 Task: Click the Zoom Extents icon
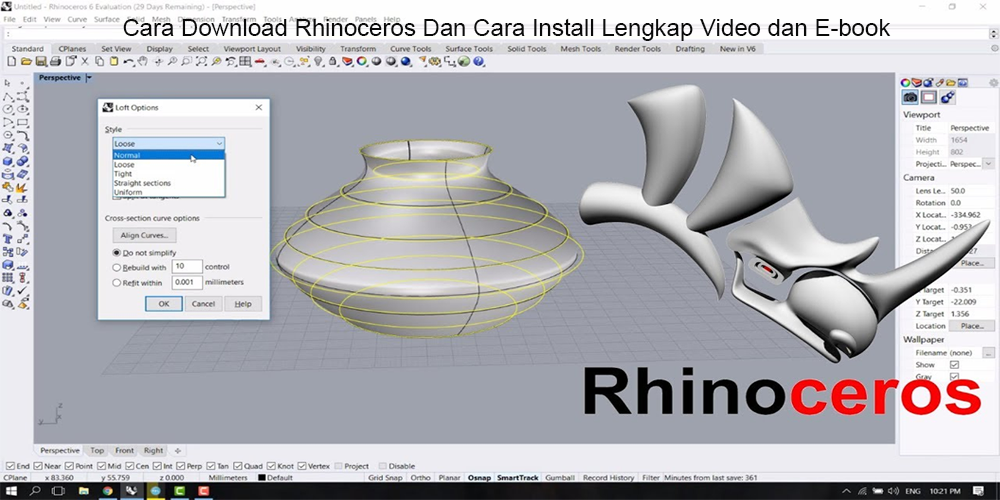click(x=202, y=61)
